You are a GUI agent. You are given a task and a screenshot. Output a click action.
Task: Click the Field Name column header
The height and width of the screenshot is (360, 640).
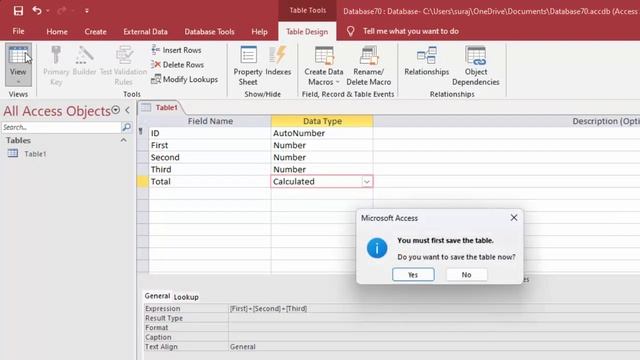(x=210, y=121)
